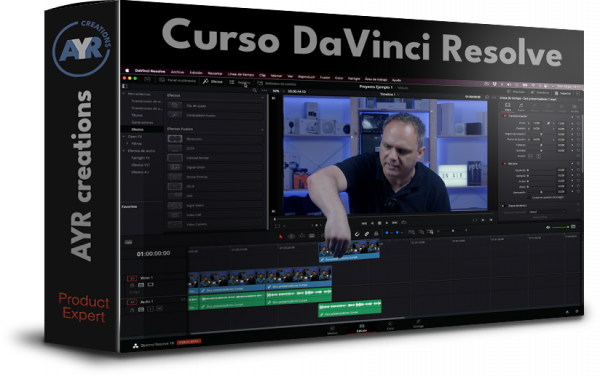Select the Trim Edit Mode tool
This screenshot has height=376, width=600.
[x=291, y=236]
